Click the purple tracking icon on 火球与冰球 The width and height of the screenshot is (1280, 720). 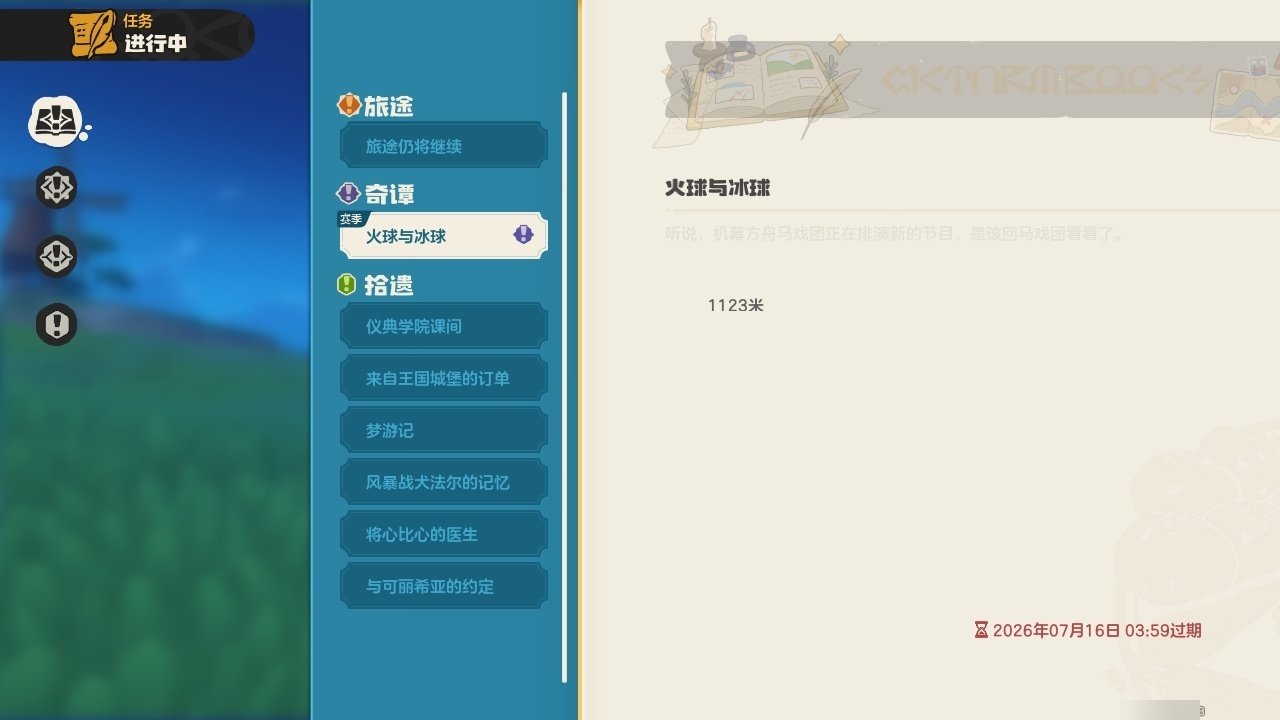[x=523, y=235]
